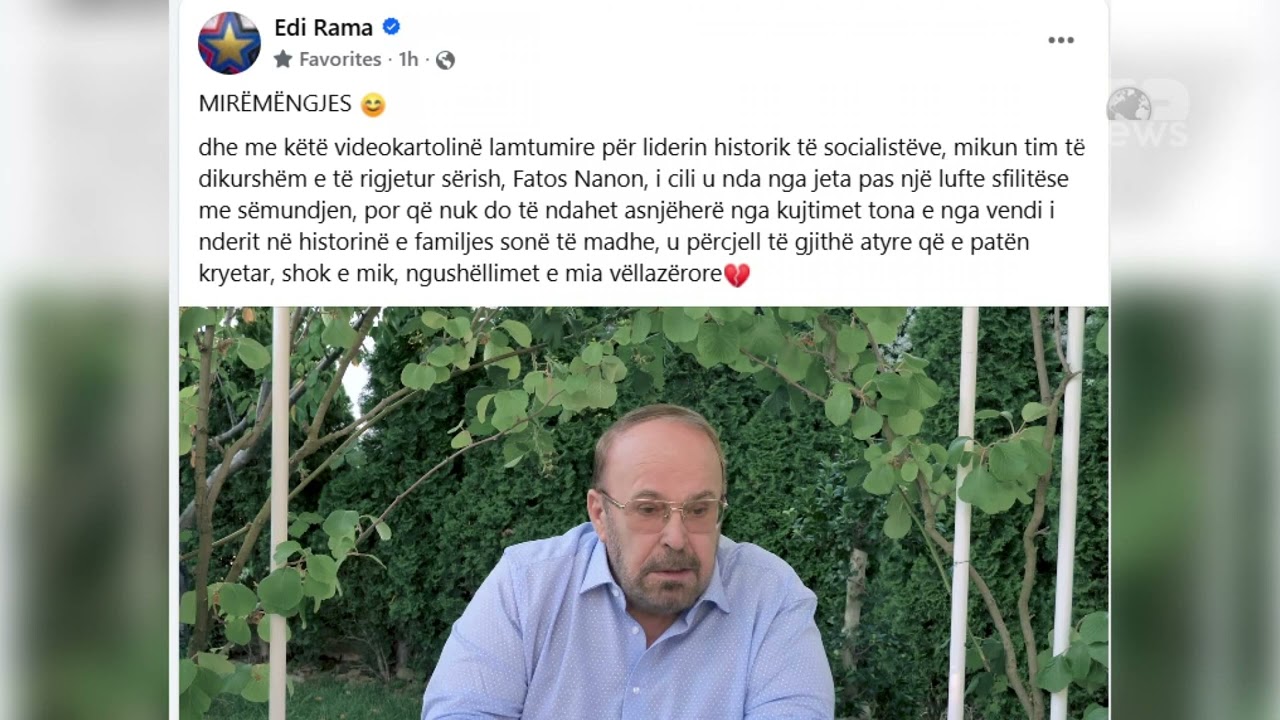This screenshot has width=1280, height=720.
Task: Click the word socialistëve in the post
Action: click(877, 147)
